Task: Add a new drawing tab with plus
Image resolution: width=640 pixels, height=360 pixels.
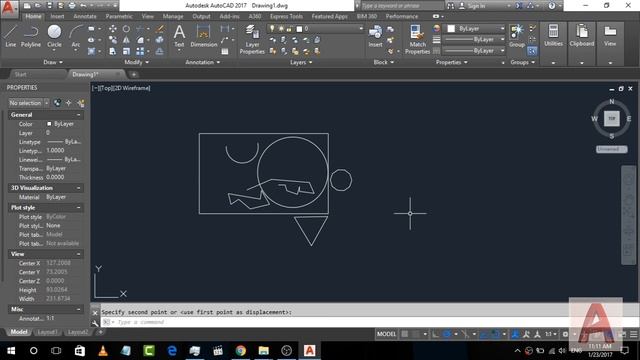Action: [x=133, y=74]
